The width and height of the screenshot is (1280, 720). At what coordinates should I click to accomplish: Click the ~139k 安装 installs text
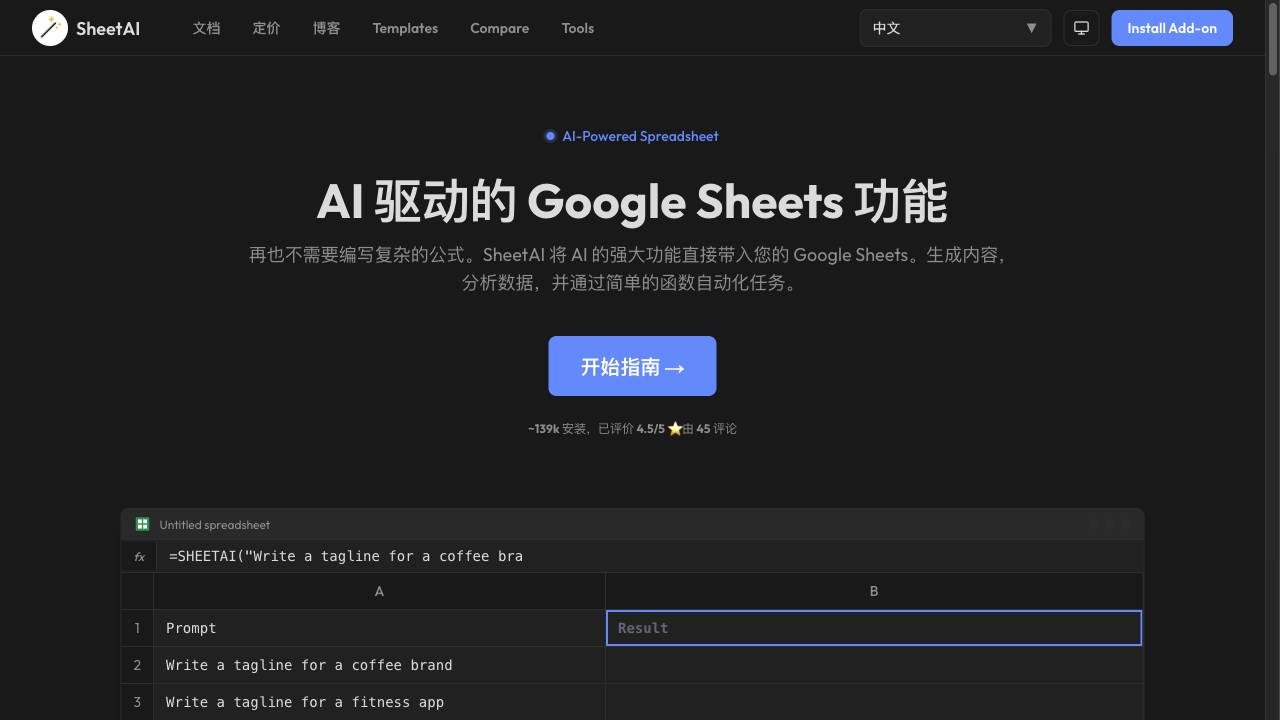tap(557, 428)
